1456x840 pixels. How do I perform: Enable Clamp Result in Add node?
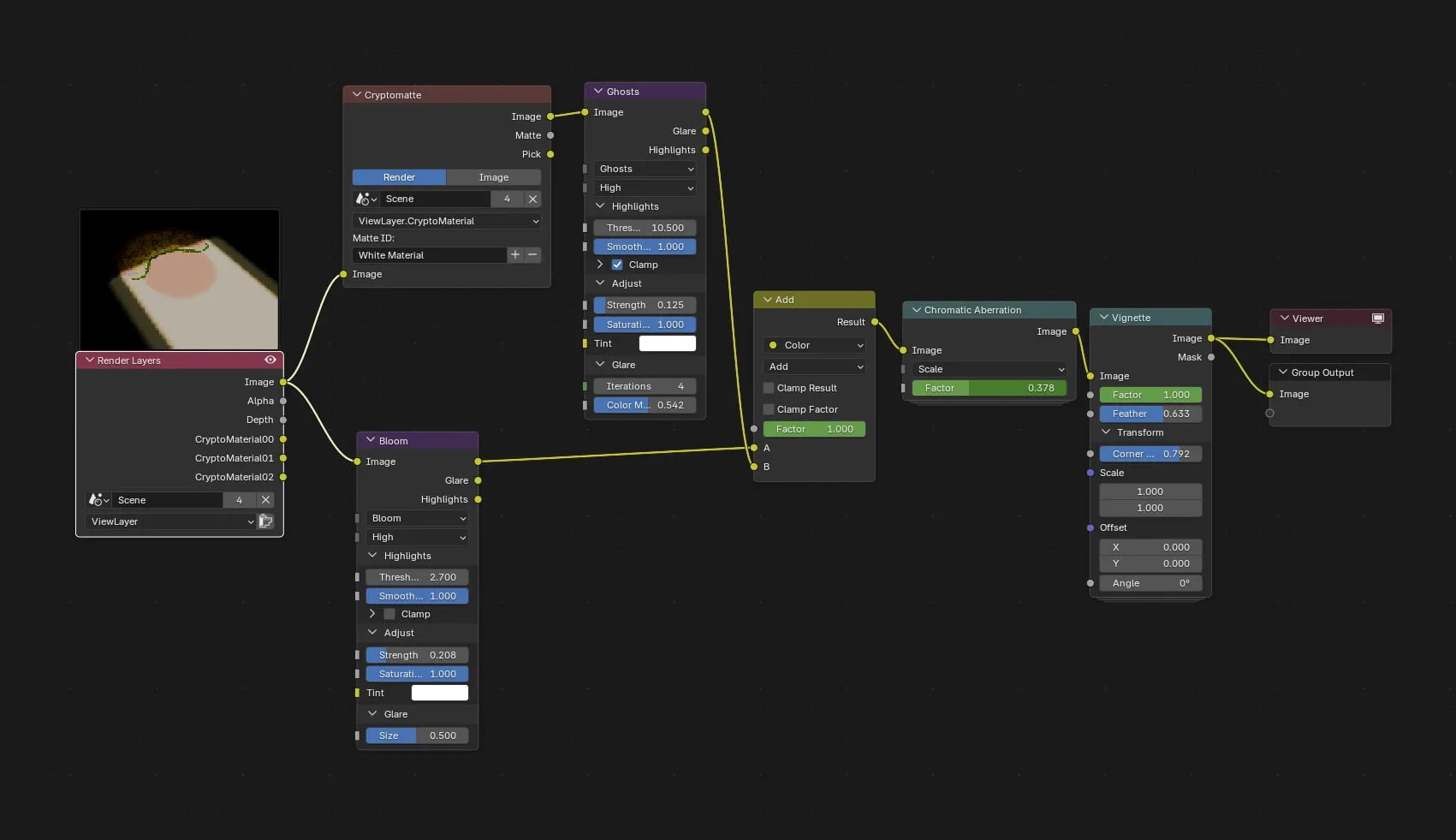pos(769,388)
